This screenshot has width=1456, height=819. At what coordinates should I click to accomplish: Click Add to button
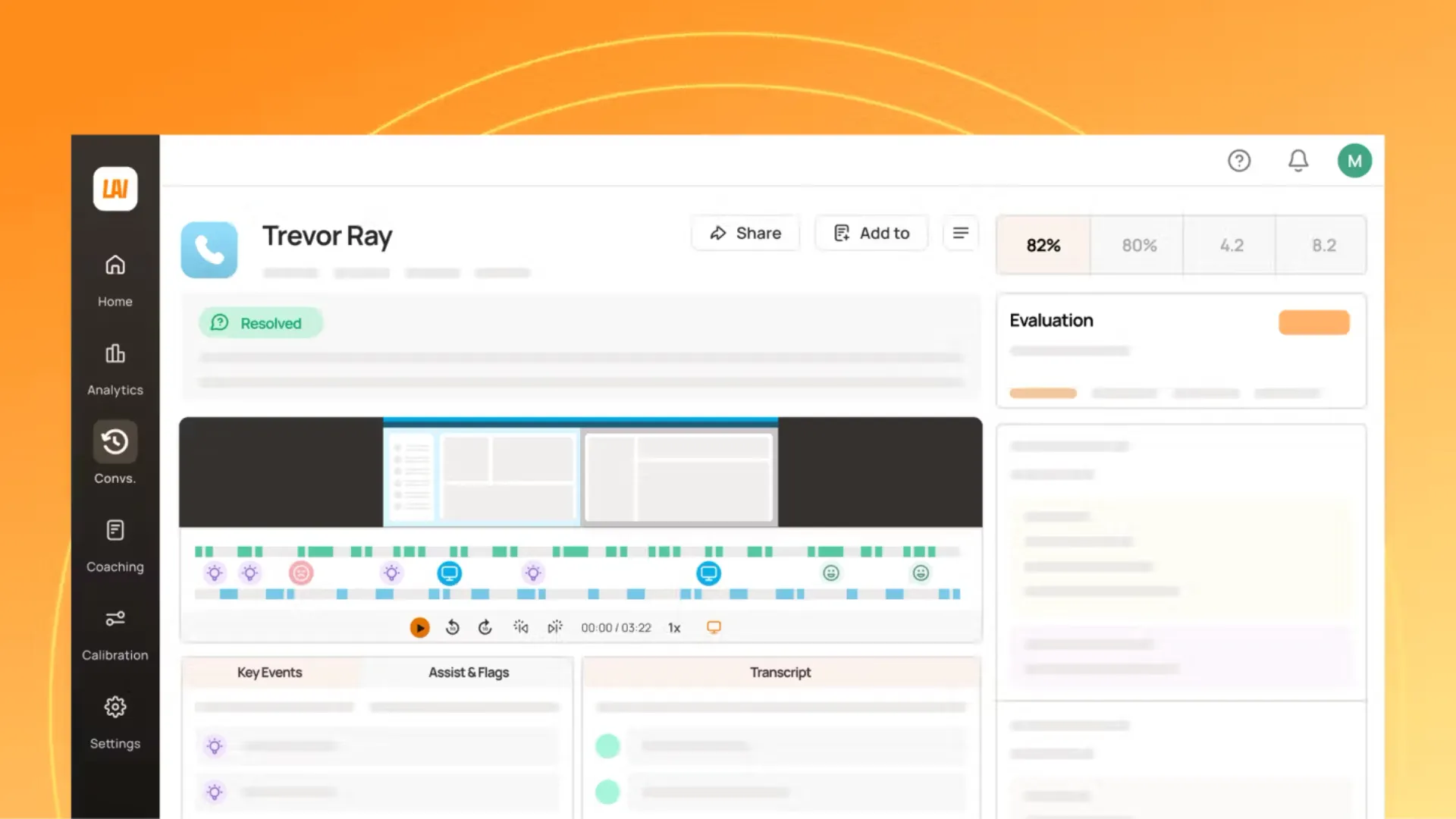click(x=871, y=233)
